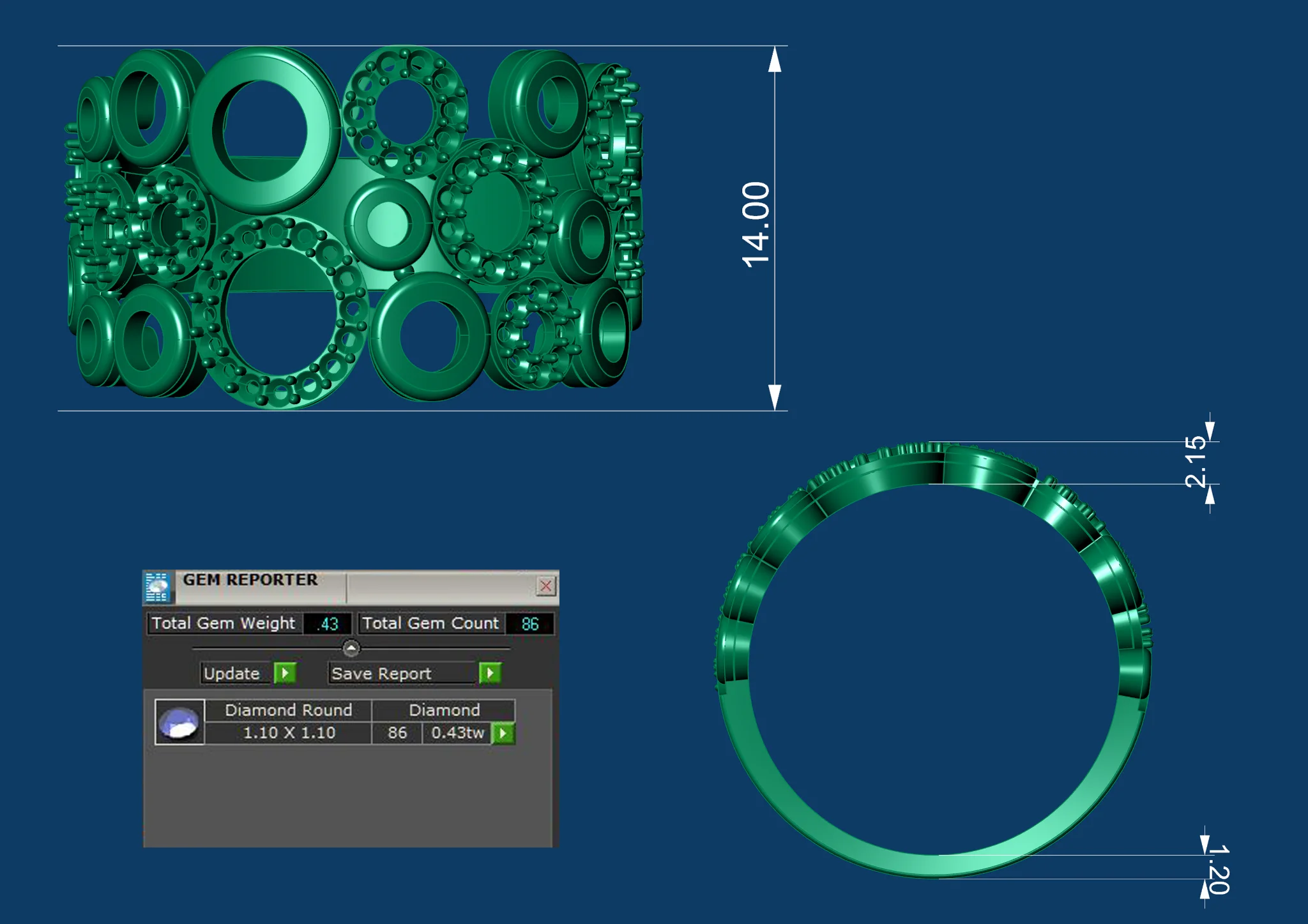
Task: Click the green arrow next to Update
Action: click(285, 673)
